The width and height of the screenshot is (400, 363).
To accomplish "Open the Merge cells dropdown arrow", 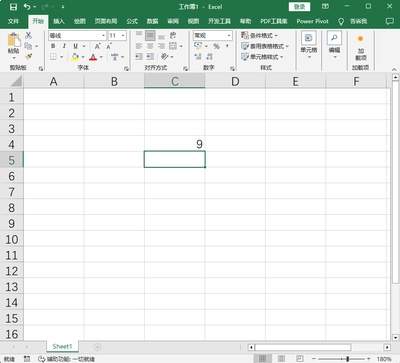I will (x=181, y=46).
